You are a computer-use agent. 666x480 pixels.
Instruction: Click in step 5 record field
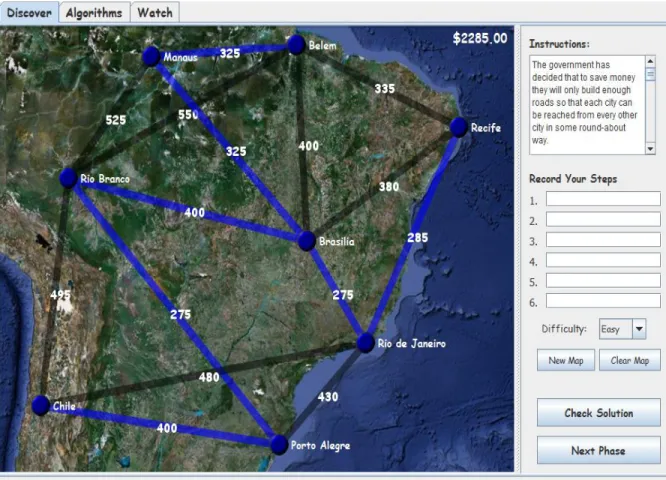click(x=603, y=280)
